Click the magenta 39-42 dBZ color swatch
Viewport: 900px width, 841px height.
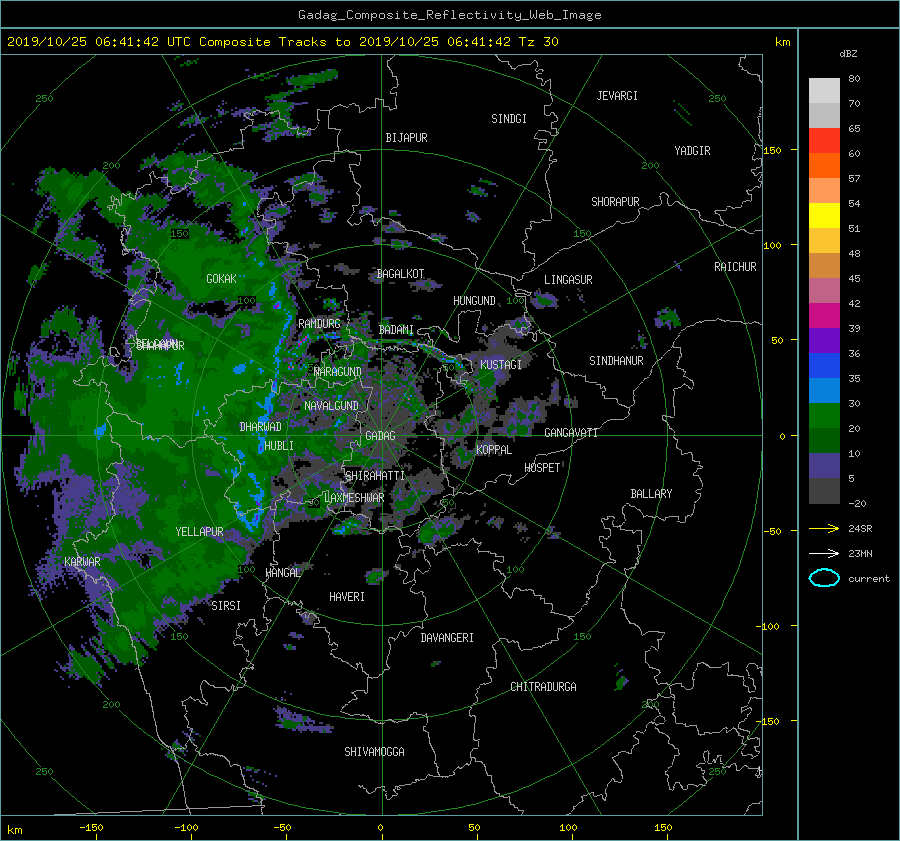click(x=824, y=316)
